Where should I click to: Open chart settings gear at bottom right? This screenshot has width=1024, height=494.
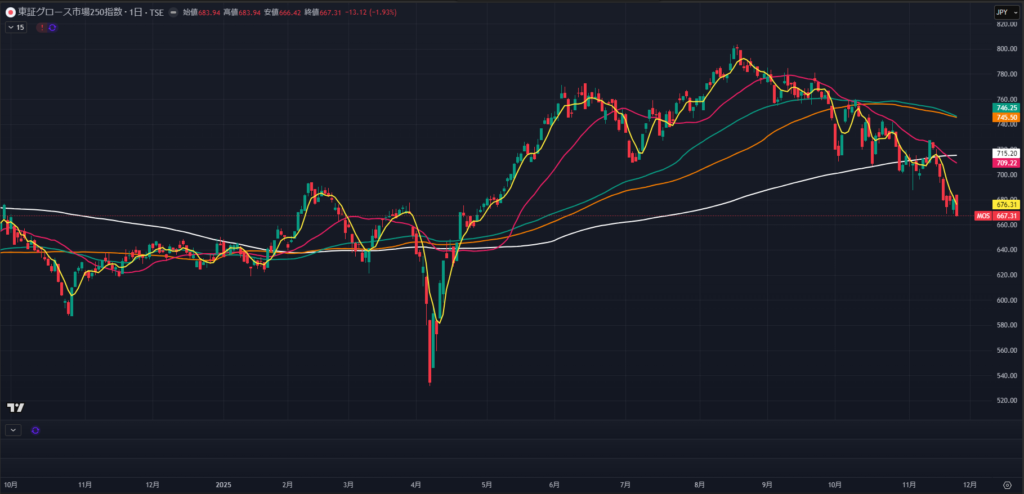click(x=1006, y=483)
